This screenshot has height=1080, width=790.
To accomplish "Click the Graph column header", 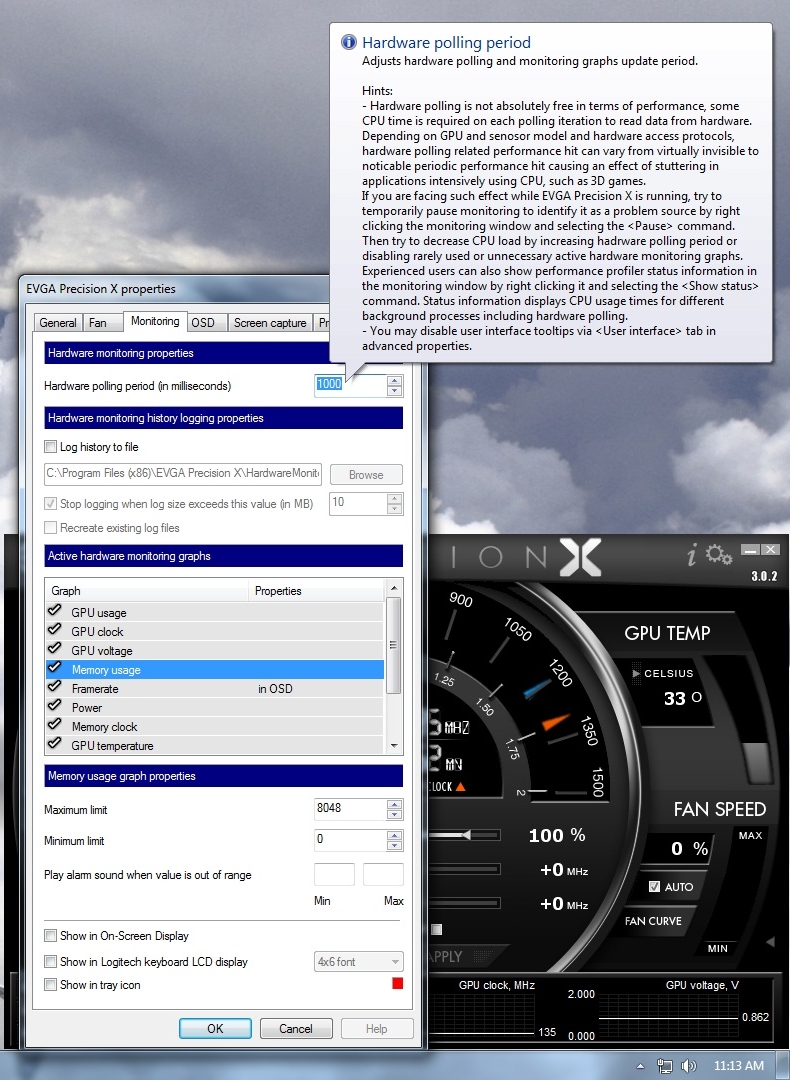I will (x=147, y=590).
